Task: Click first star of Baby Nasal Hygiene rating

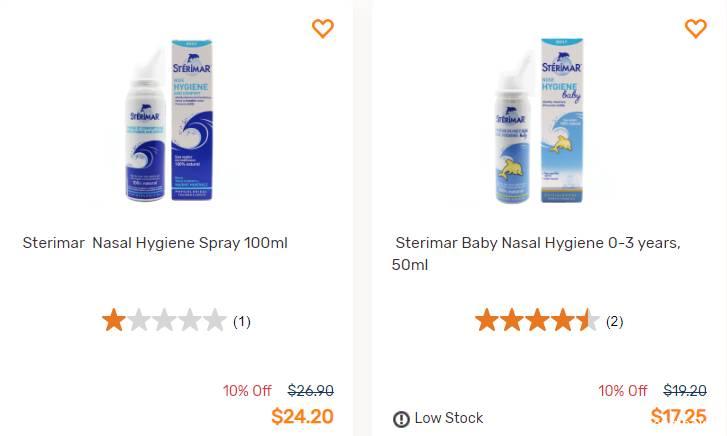Action: click(486, 321)
